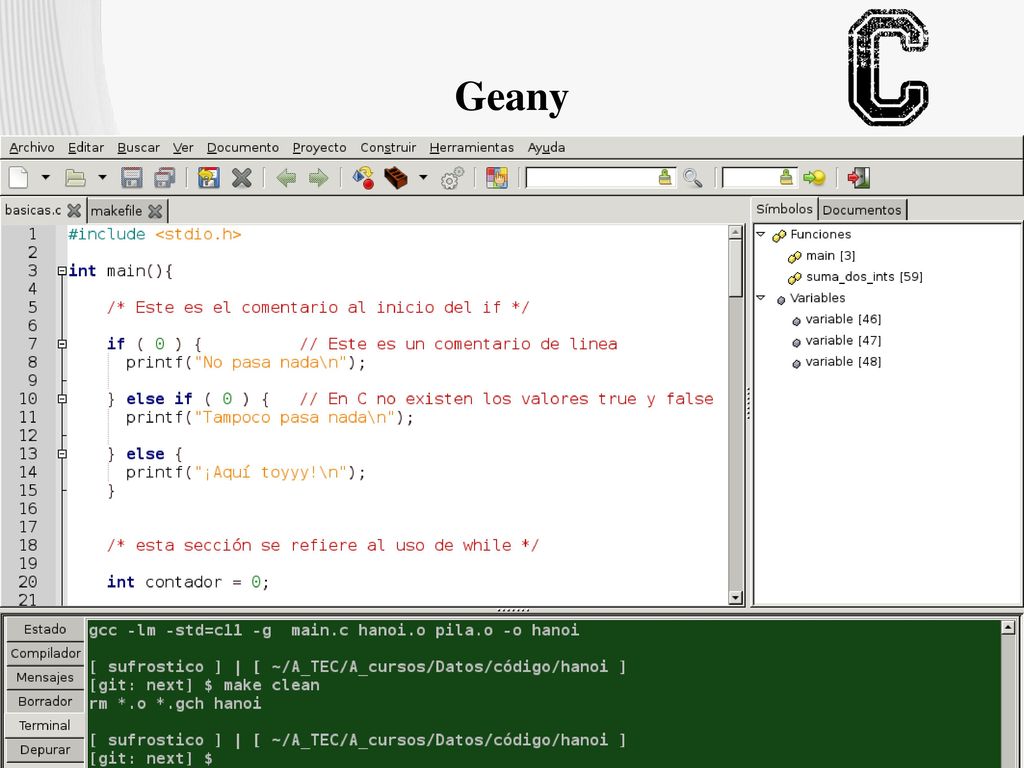The image size is (1024, 768).
Task: Show the Borrador panel tab
Action: pos(45,701)
